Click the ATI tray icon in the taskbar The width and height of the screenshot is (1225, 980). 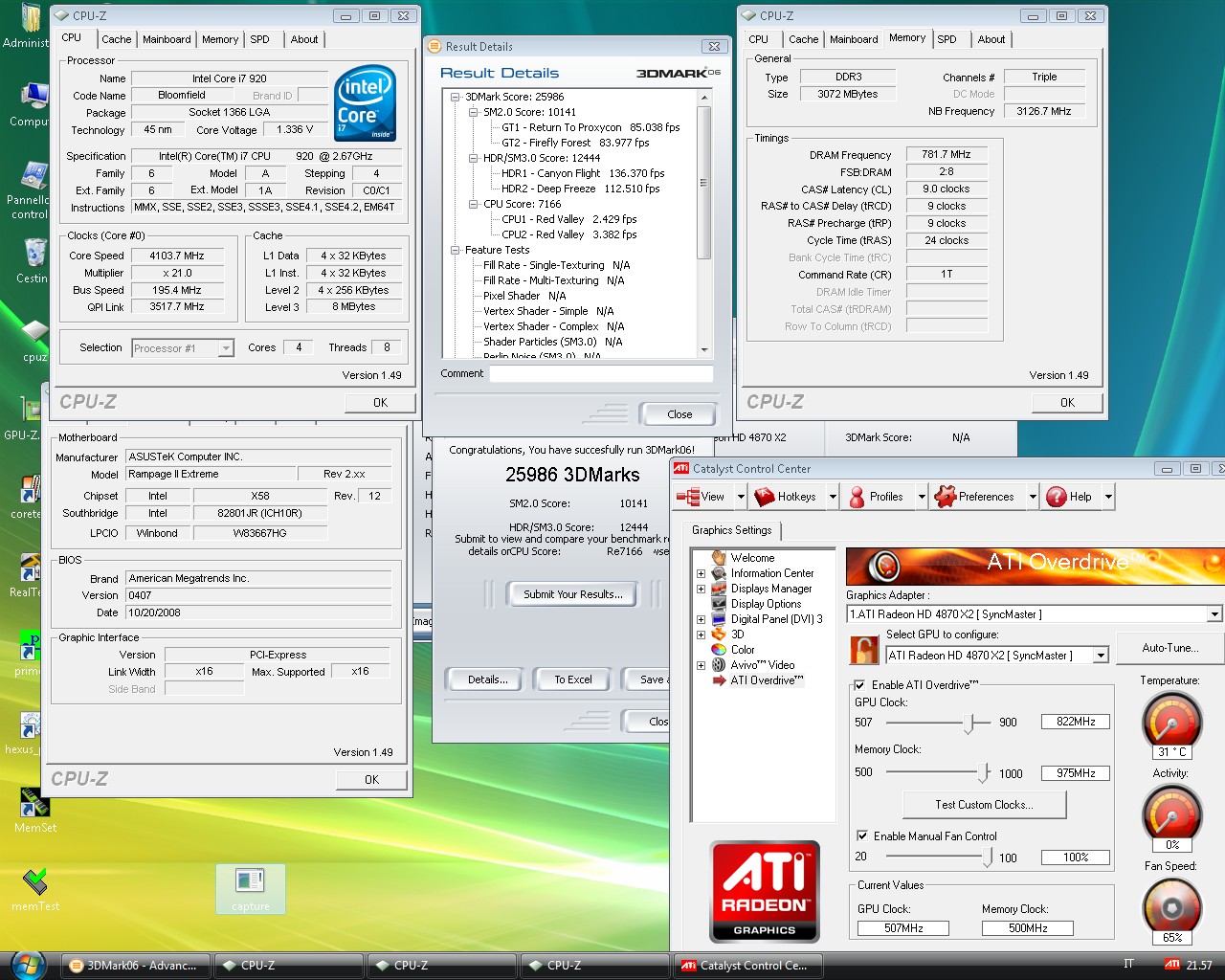[x=1171, y=965]
